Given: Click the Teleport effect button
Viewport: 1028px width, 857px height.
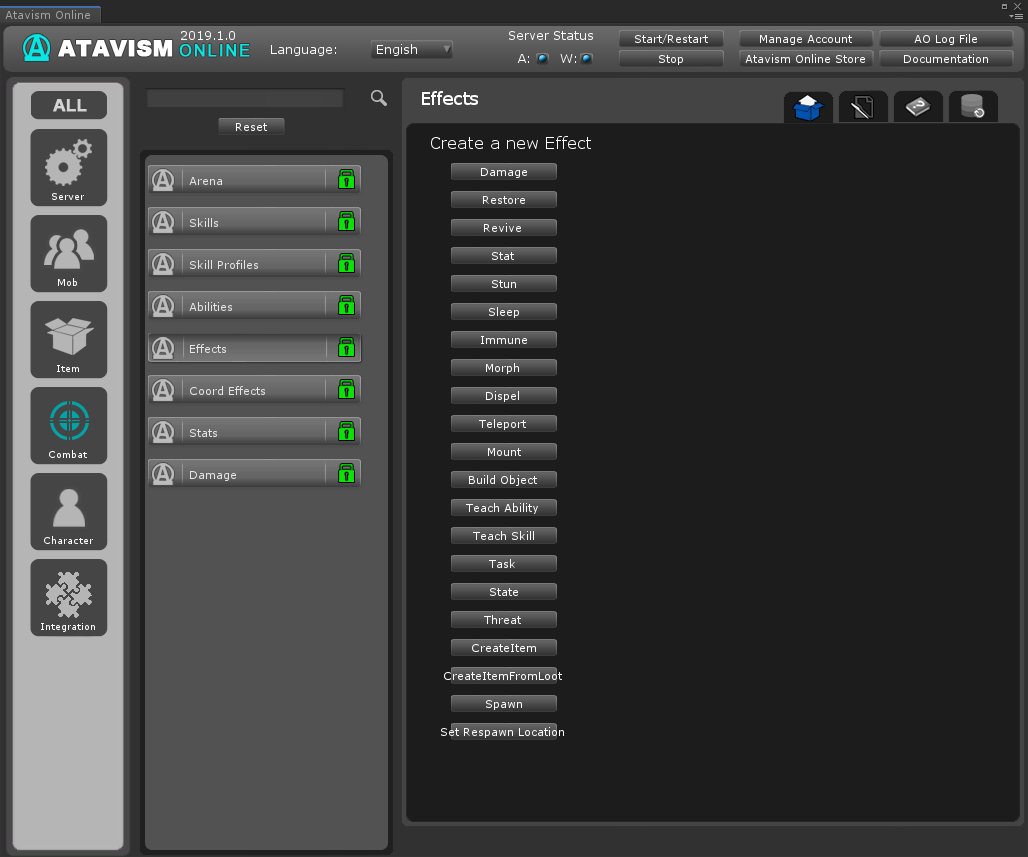Looking at the screenshot, I should coord(503,424).
